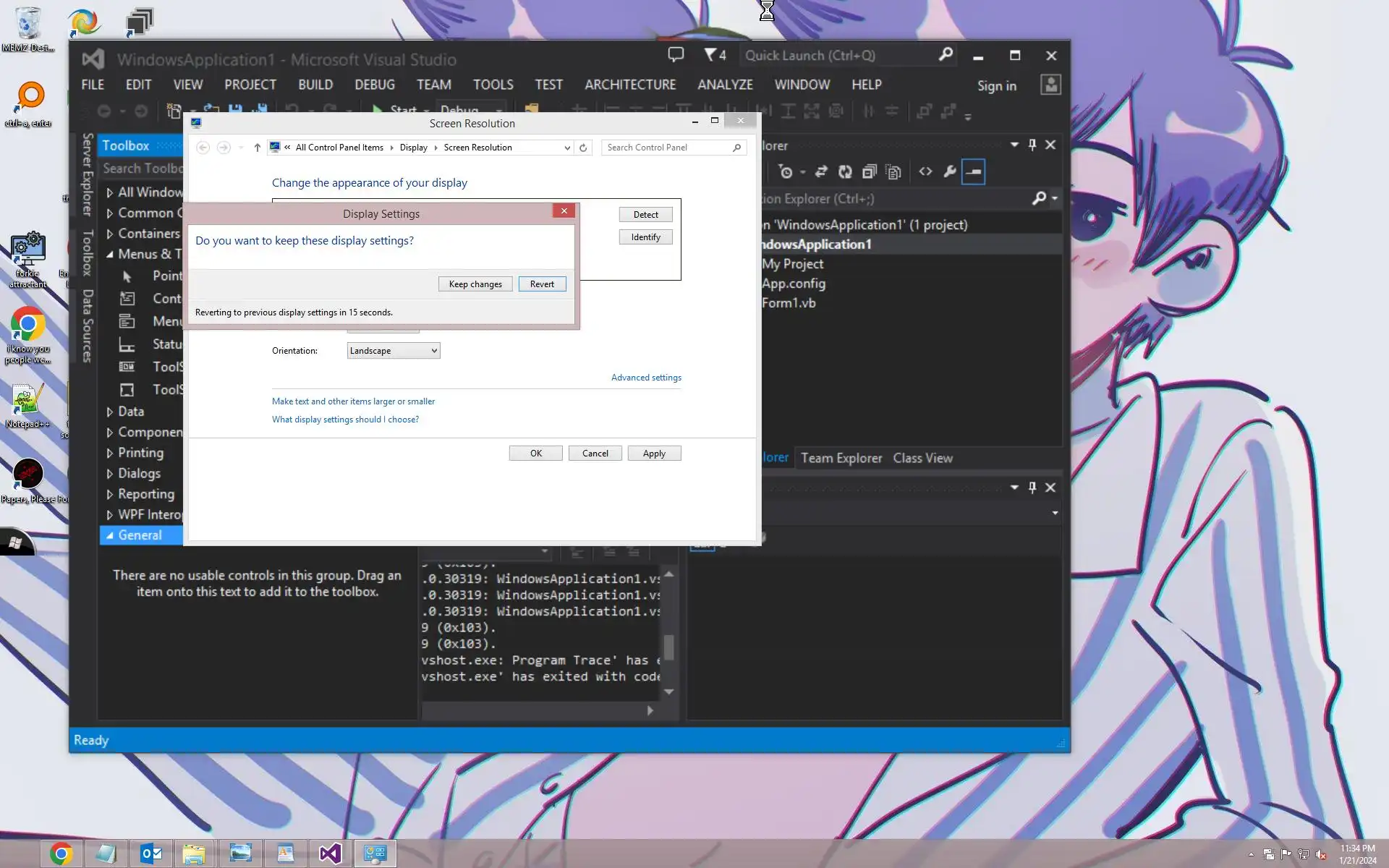
Task: Click the View Code icon in Solution Explorer
Action: [925, 171]
